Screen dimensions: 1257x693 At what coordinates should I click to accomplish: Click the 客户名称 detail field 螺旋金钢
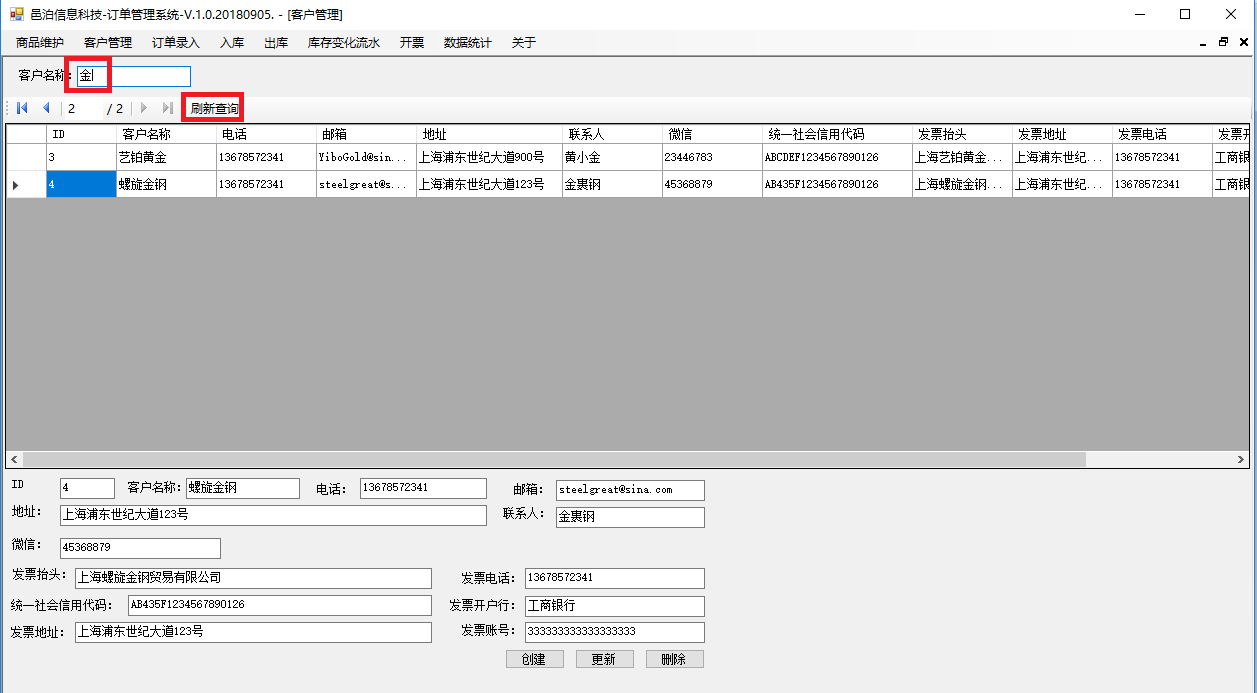pos(243,488)
